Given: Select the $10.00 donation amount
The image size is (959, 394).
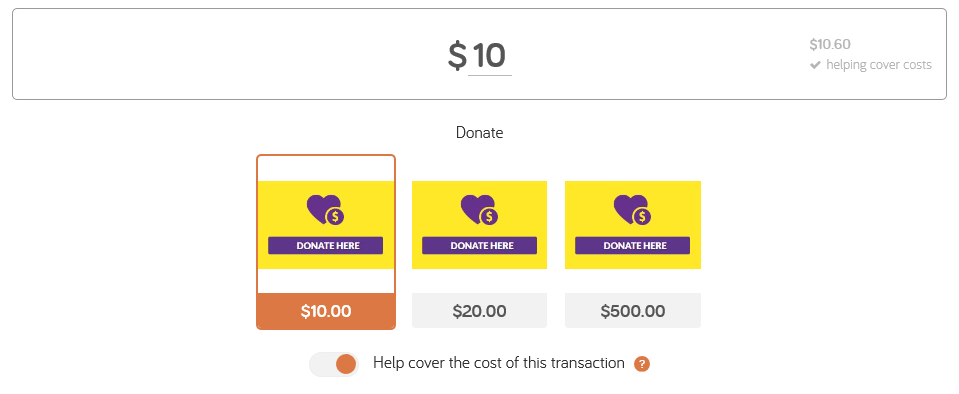Looking at the screenshot, I should pos(326,311).
